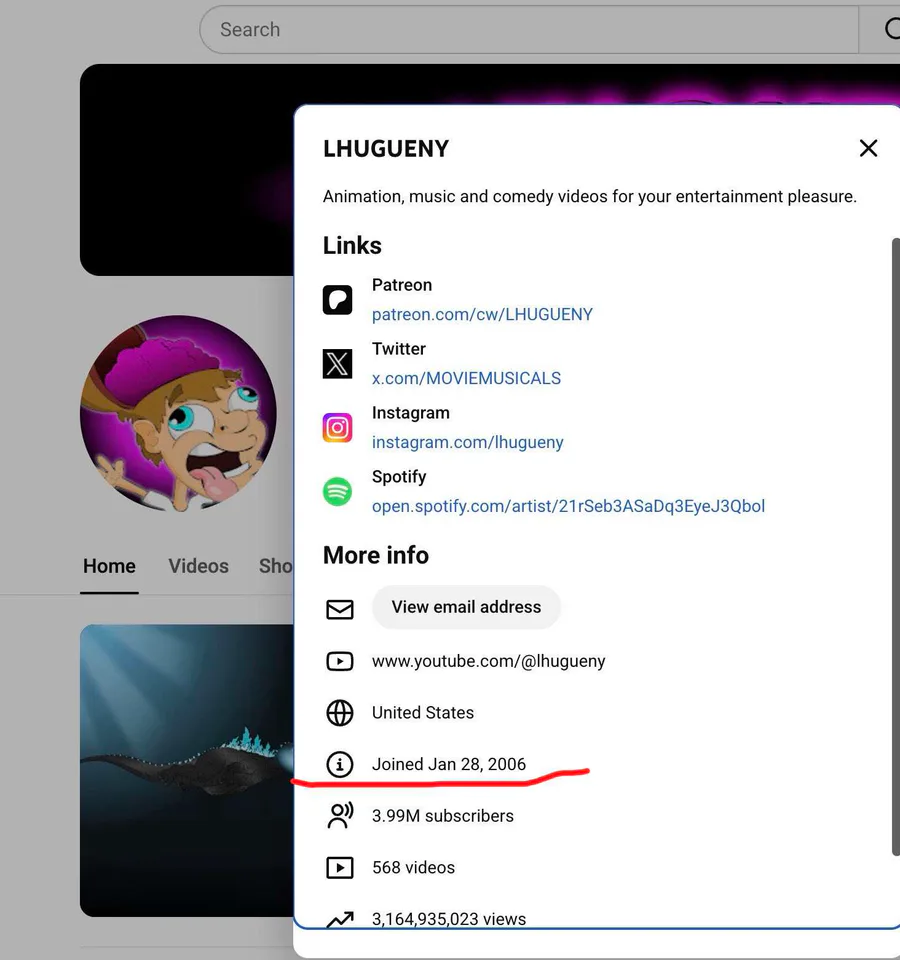Switch to the Shorts tab
Image resolution: width=900 pixels, height=960 pixels.
coord(276,566)
